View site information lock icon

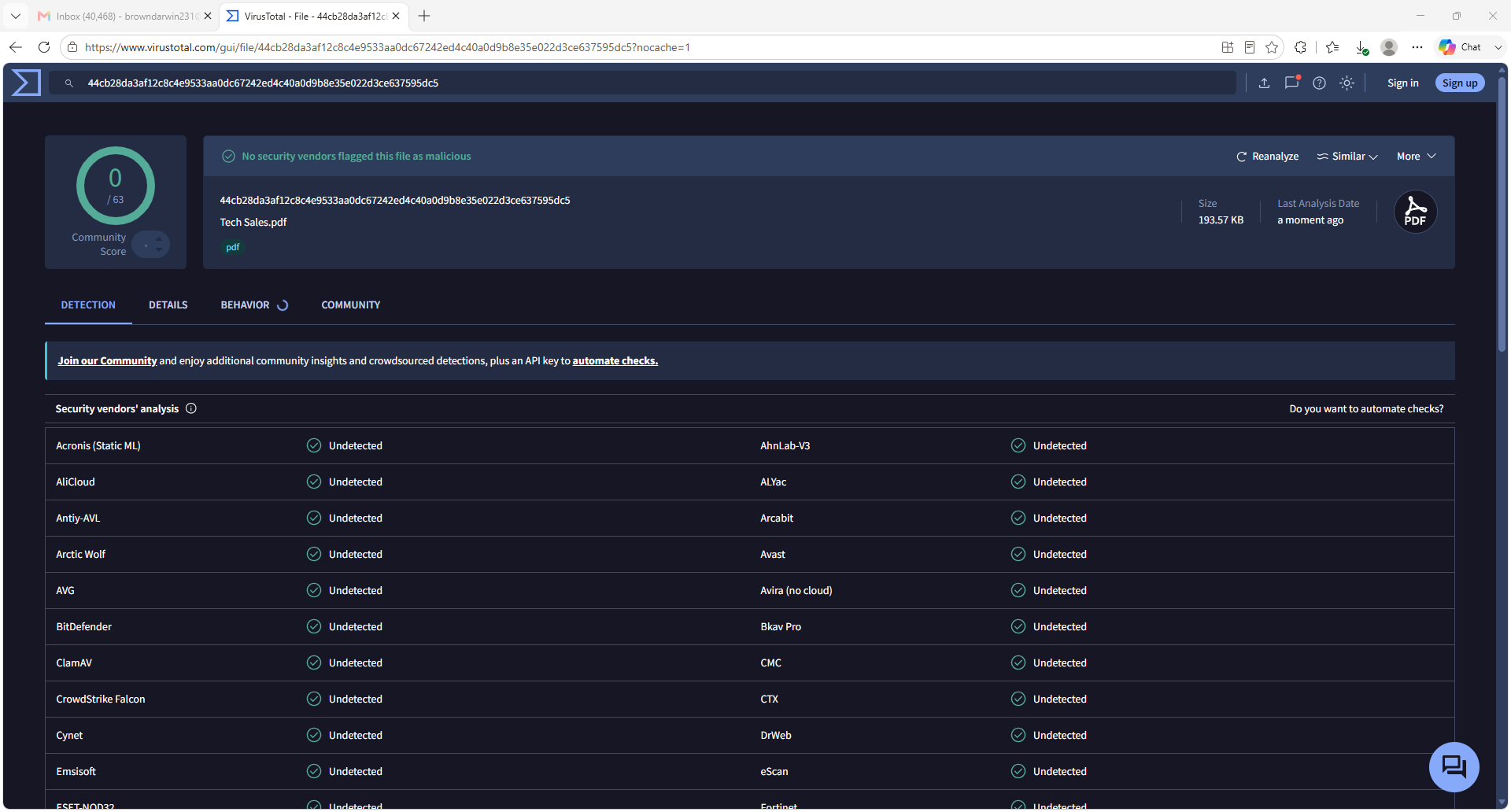72,47
